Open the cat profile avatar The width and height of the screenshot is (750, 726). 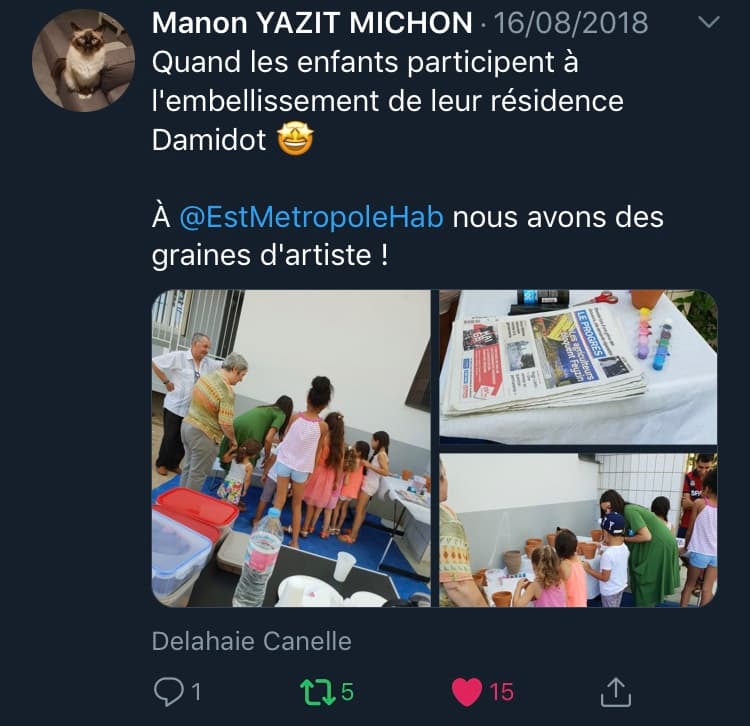pyautogui.click(x=83, y=61)
